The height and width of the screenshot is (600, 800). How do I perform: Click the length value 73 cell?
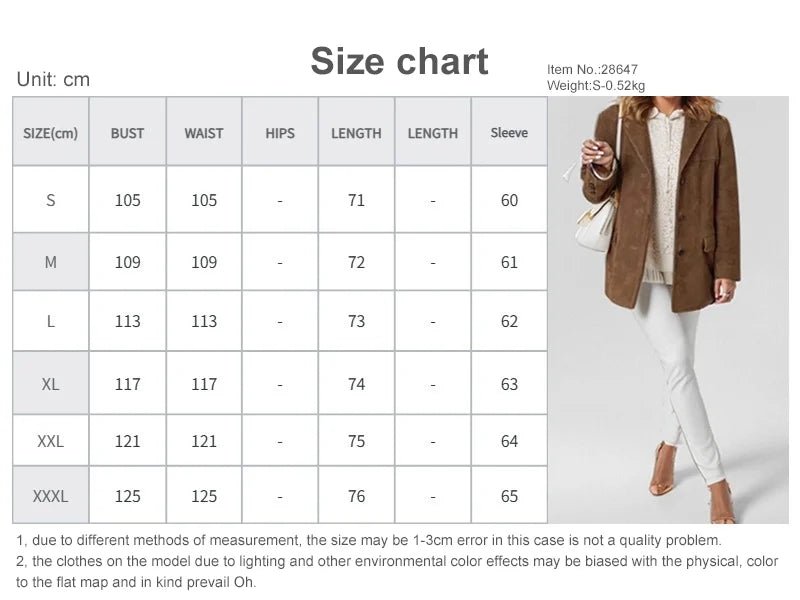356,321
